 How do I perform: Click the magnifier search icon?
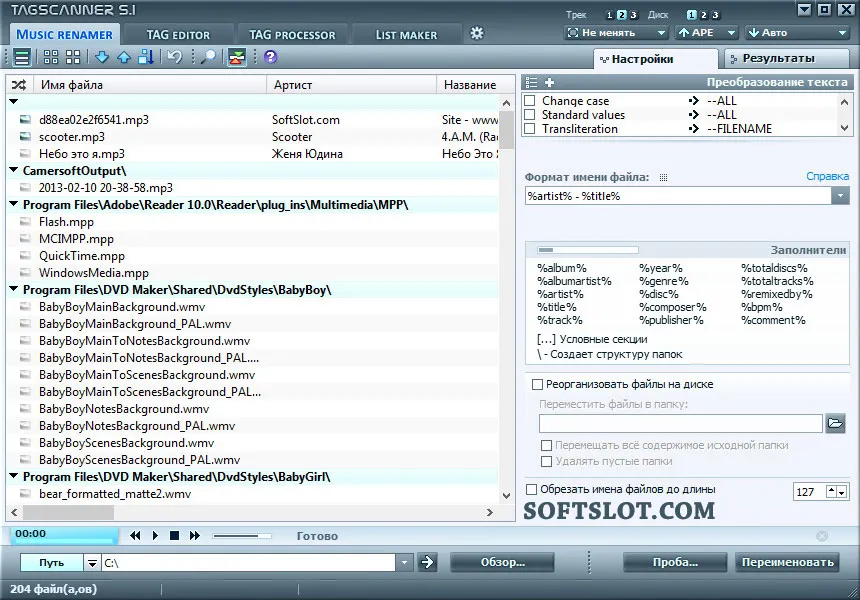[x=208, y=57]
